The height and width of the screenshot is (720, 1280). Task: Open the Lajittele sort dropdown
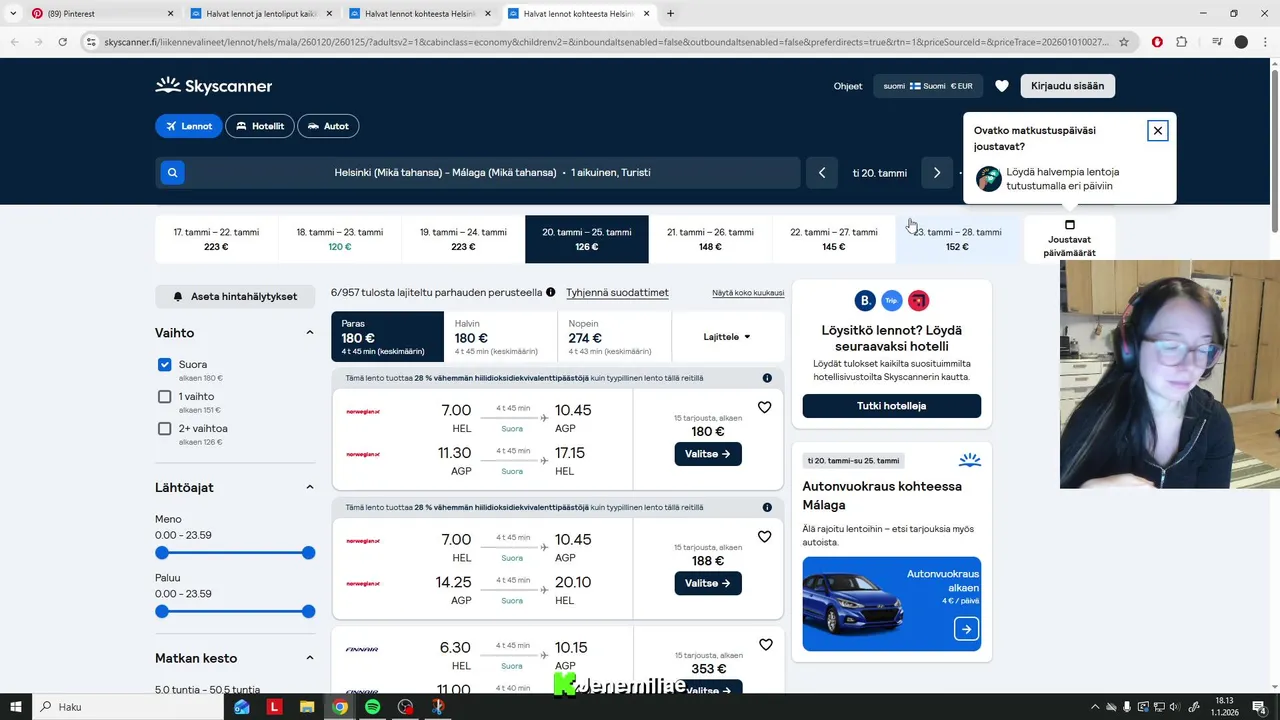point(727,337)
